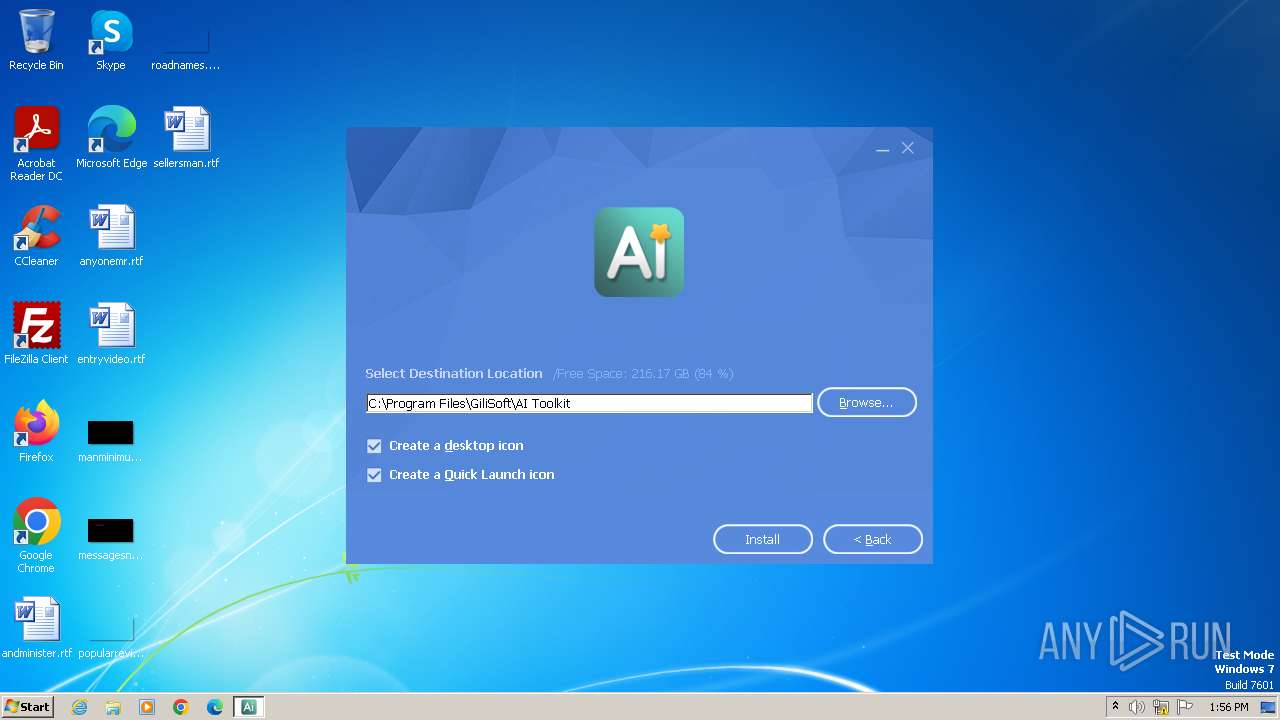Select AI Toolkit installer taskbar button
This screenshot has width=1280, height=720.
(249, 707)
